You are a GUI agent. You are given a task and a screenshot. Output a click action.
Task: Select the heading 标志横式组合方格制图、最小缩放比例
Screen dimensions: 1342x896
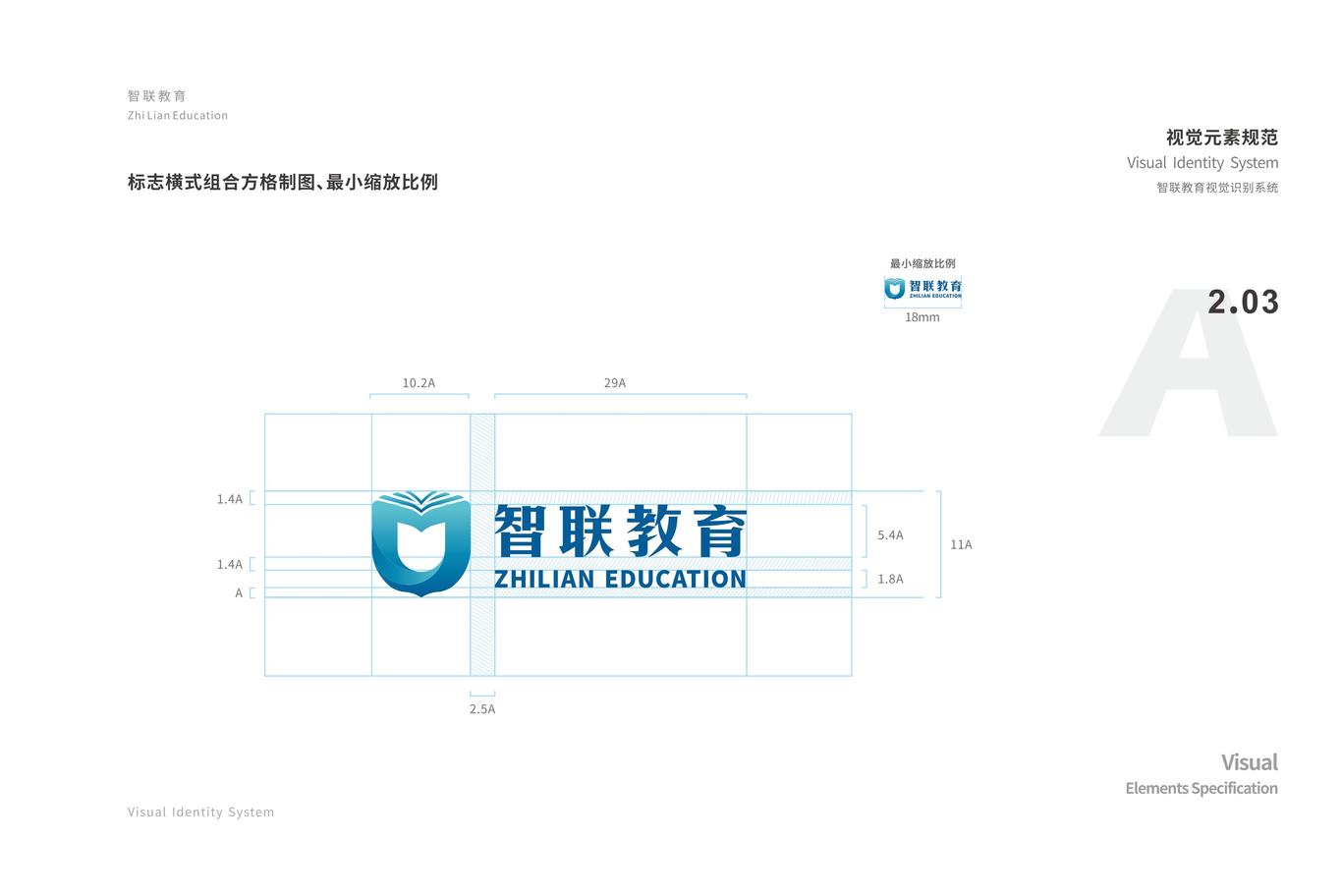click(283, 182)
